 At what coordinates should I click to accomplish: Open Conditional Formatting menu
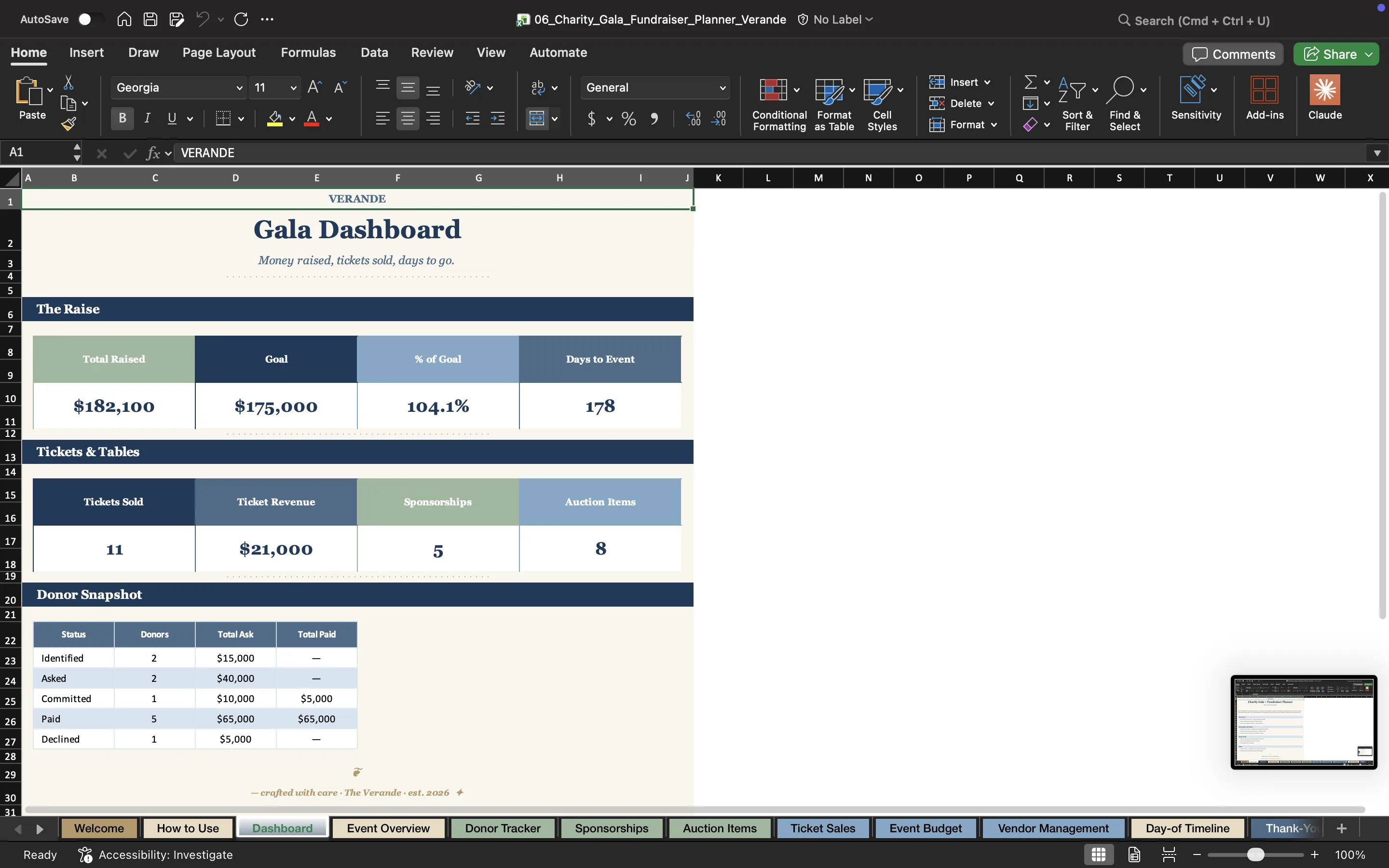pyautogui.click(x=779, y=105)
